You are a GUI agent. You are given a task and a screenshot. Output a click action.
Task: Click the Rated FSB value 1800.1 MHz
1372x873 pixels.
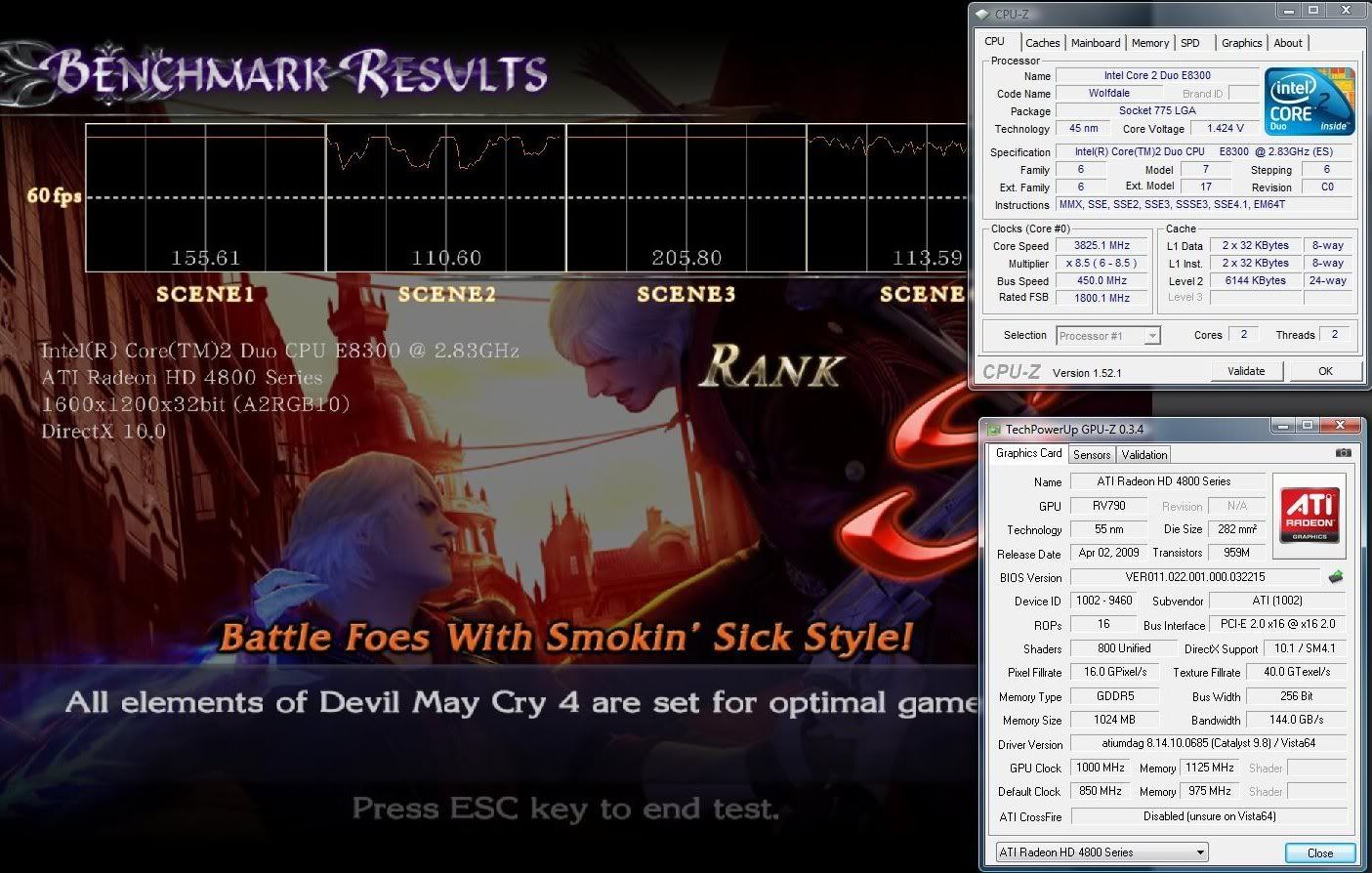tap(1102, 298)
